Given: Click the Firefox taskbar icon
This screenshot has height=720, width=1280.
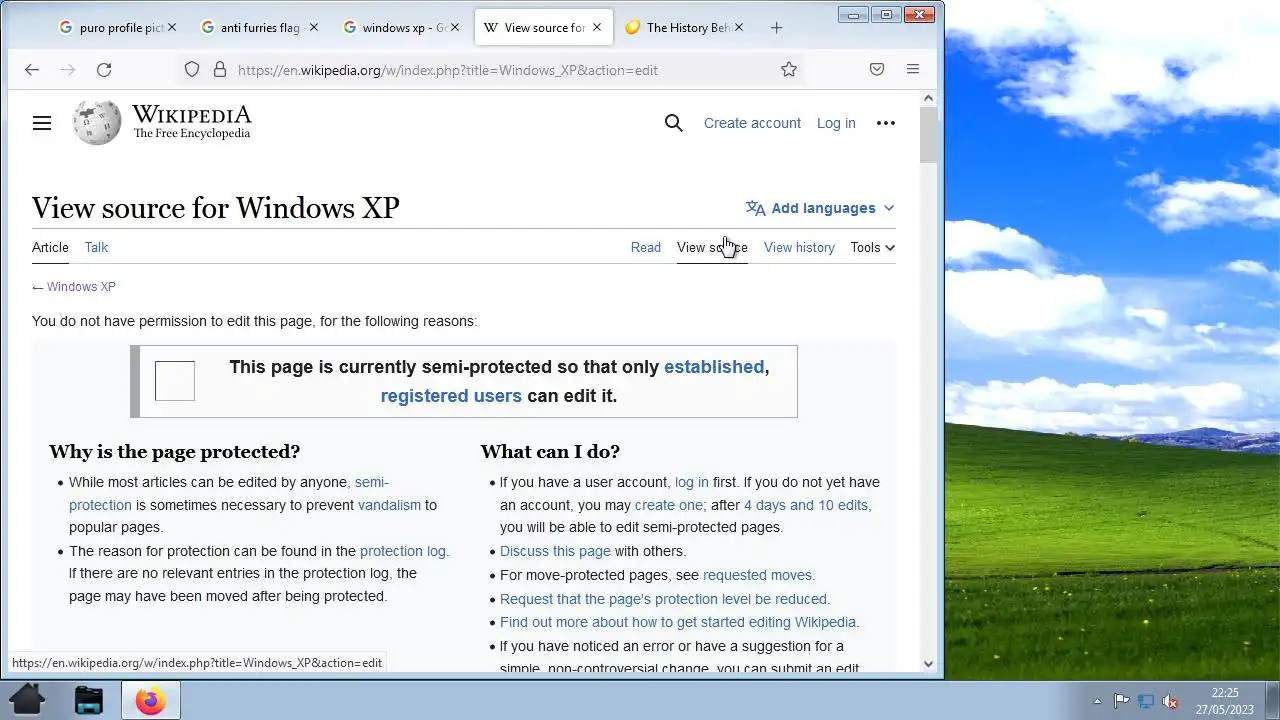Looking at the screenshot, I should coord(151,700).
